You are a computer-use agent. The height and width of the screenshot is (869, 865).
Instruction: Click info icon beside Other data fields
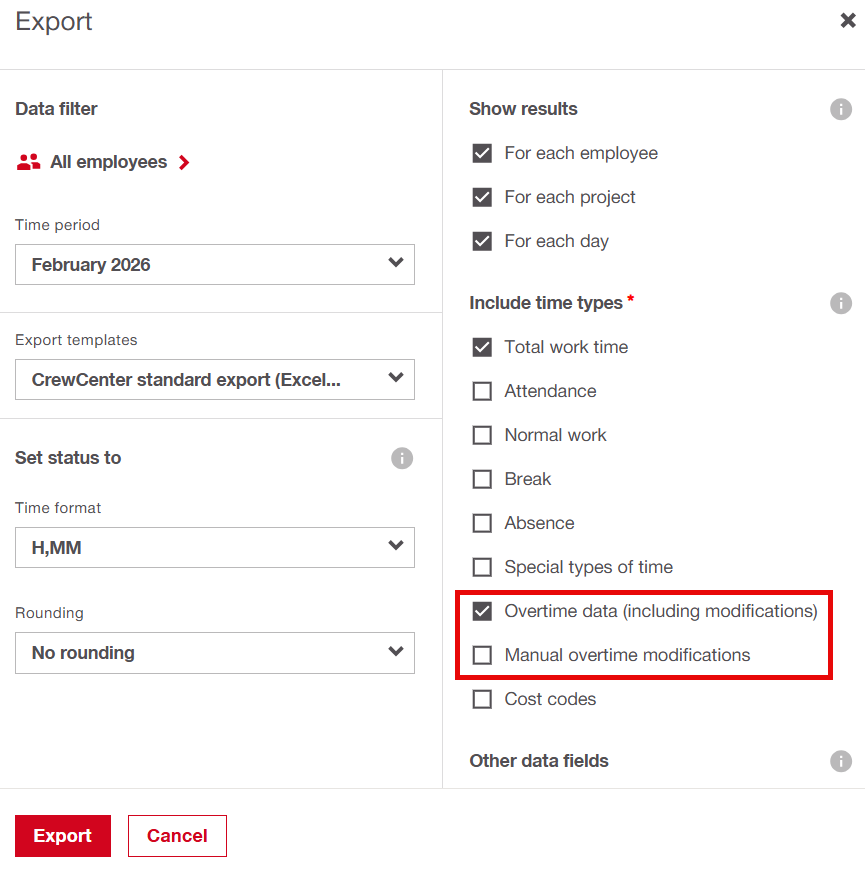point(841,761)
